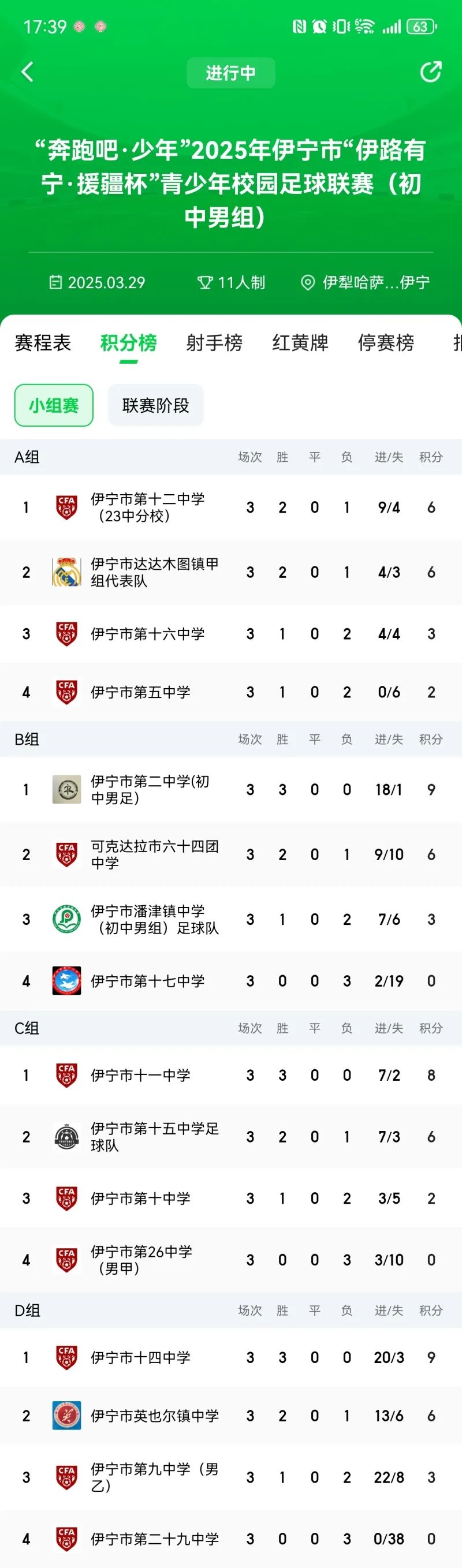This screenshot has width=462, height=1568.
Task: Tap the share icon at top right
Action: [430, 72]
